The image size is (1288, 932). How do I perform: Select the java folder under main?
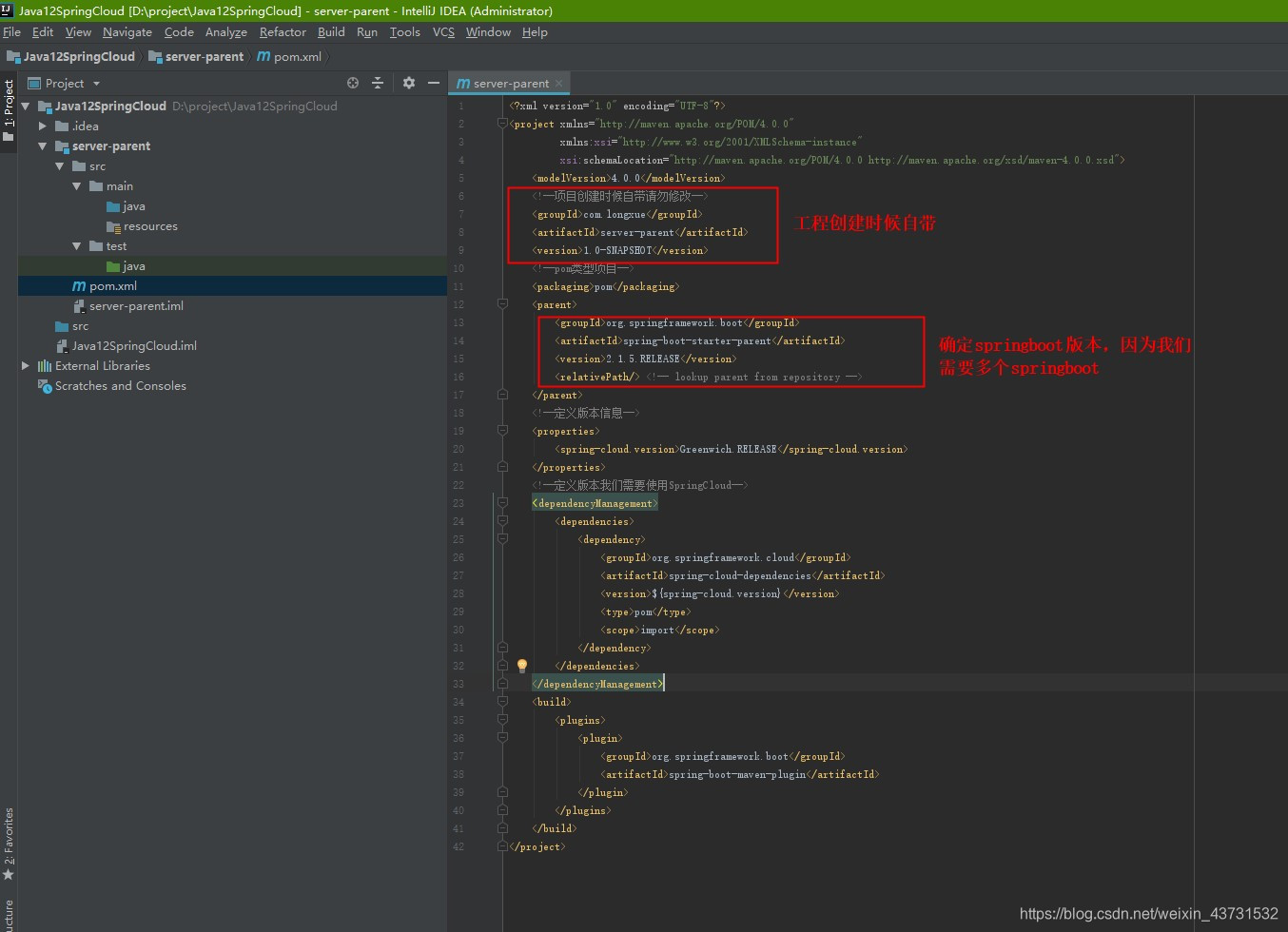tap(134, 206)
